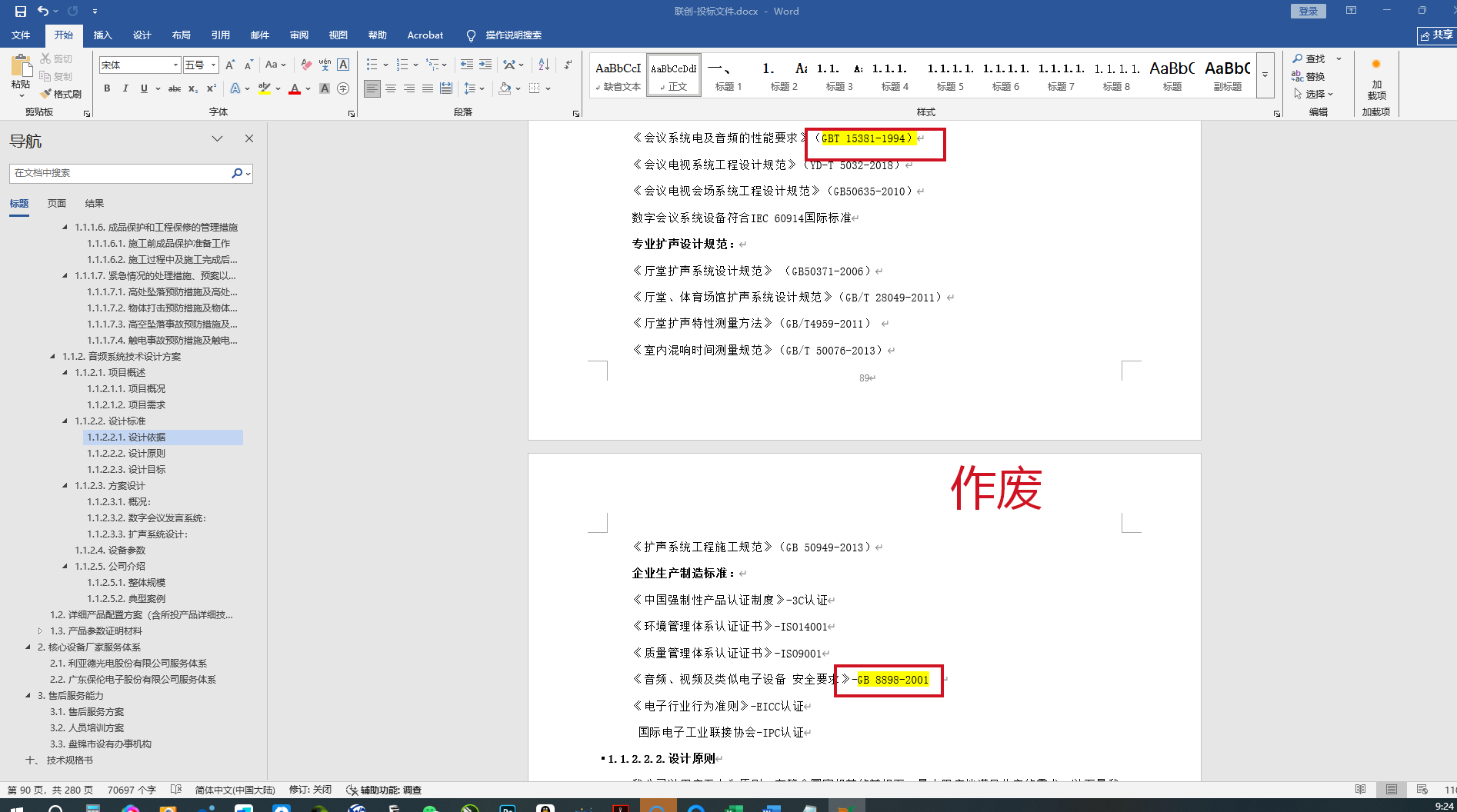Apply character shading with the gray A icon

325,88
